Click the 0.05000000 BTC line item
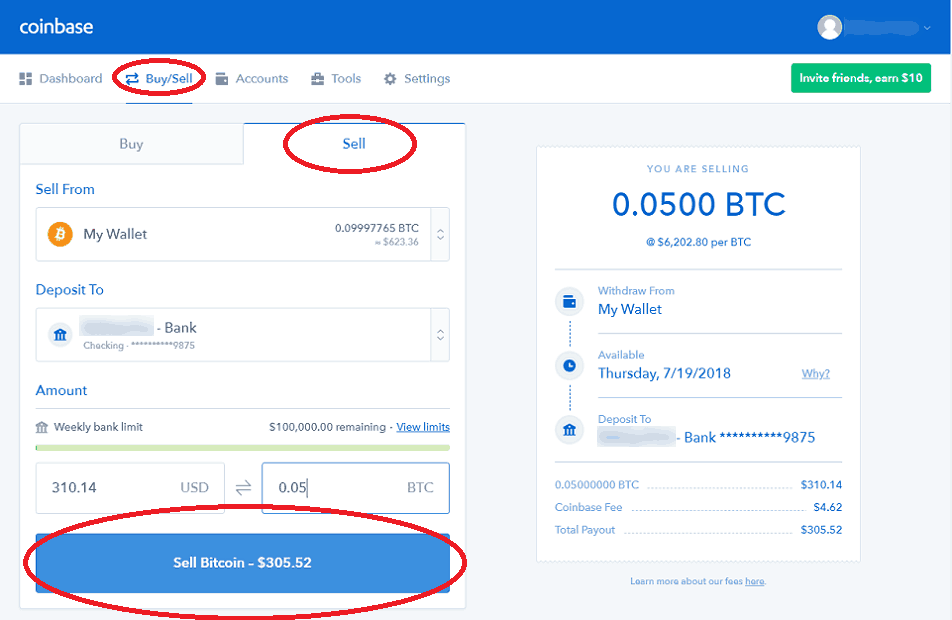Viewport: 952px width, 620px height. coord(597,485)
